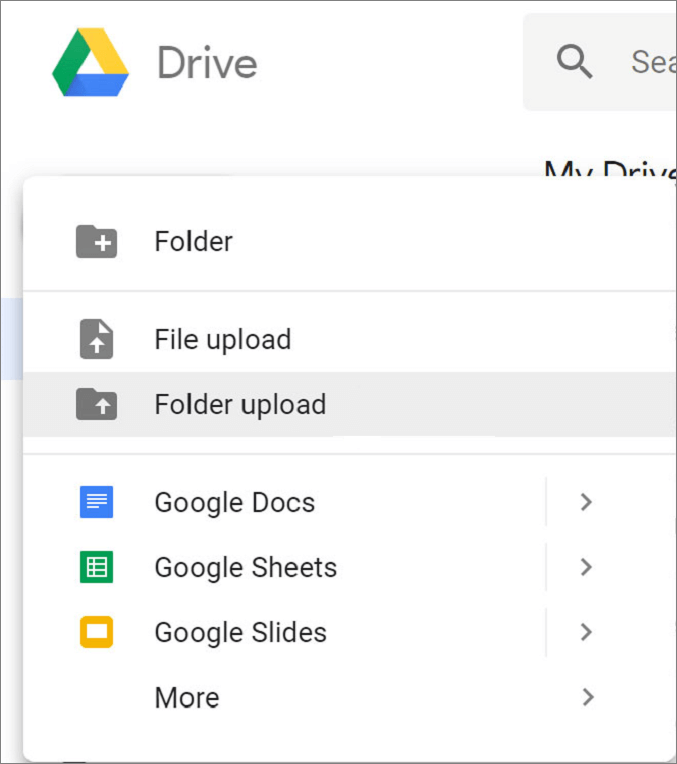Select the Google Sheets menu label

click(245, 567)
